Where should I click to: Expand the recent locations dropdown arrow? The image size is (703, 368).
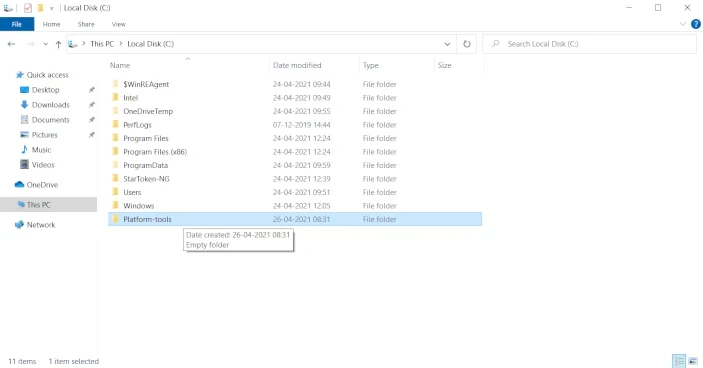tap(45, 44)
